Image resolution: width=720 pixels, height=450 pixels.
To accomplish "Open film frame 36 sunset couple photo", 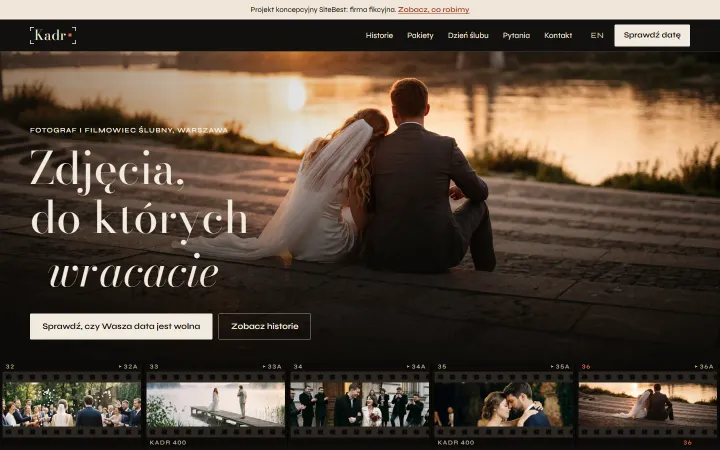I will click(x=647, y=404).
